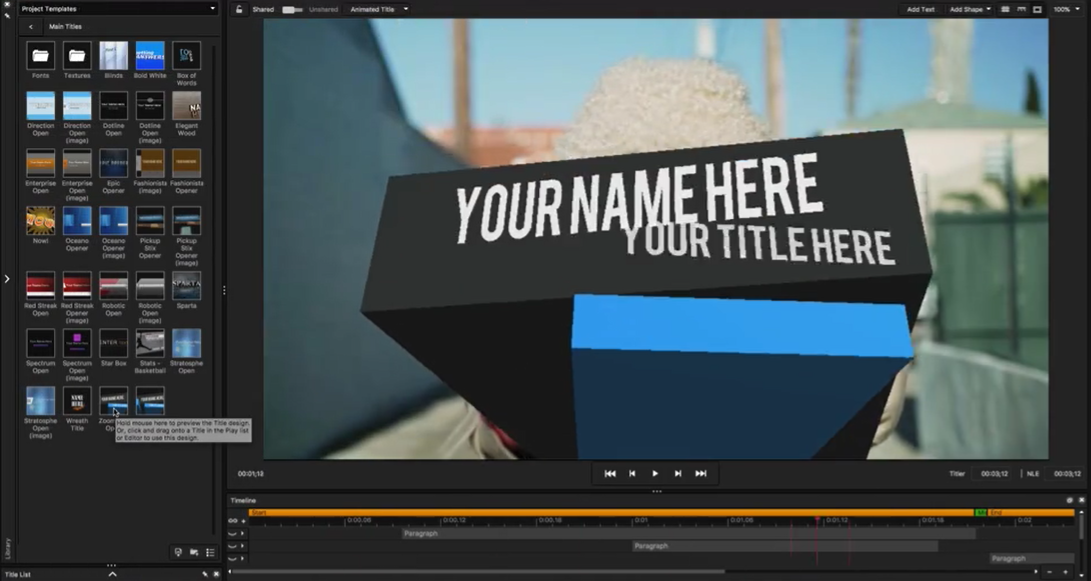
Task: Open the Textures folder
Action: (77, 56)
